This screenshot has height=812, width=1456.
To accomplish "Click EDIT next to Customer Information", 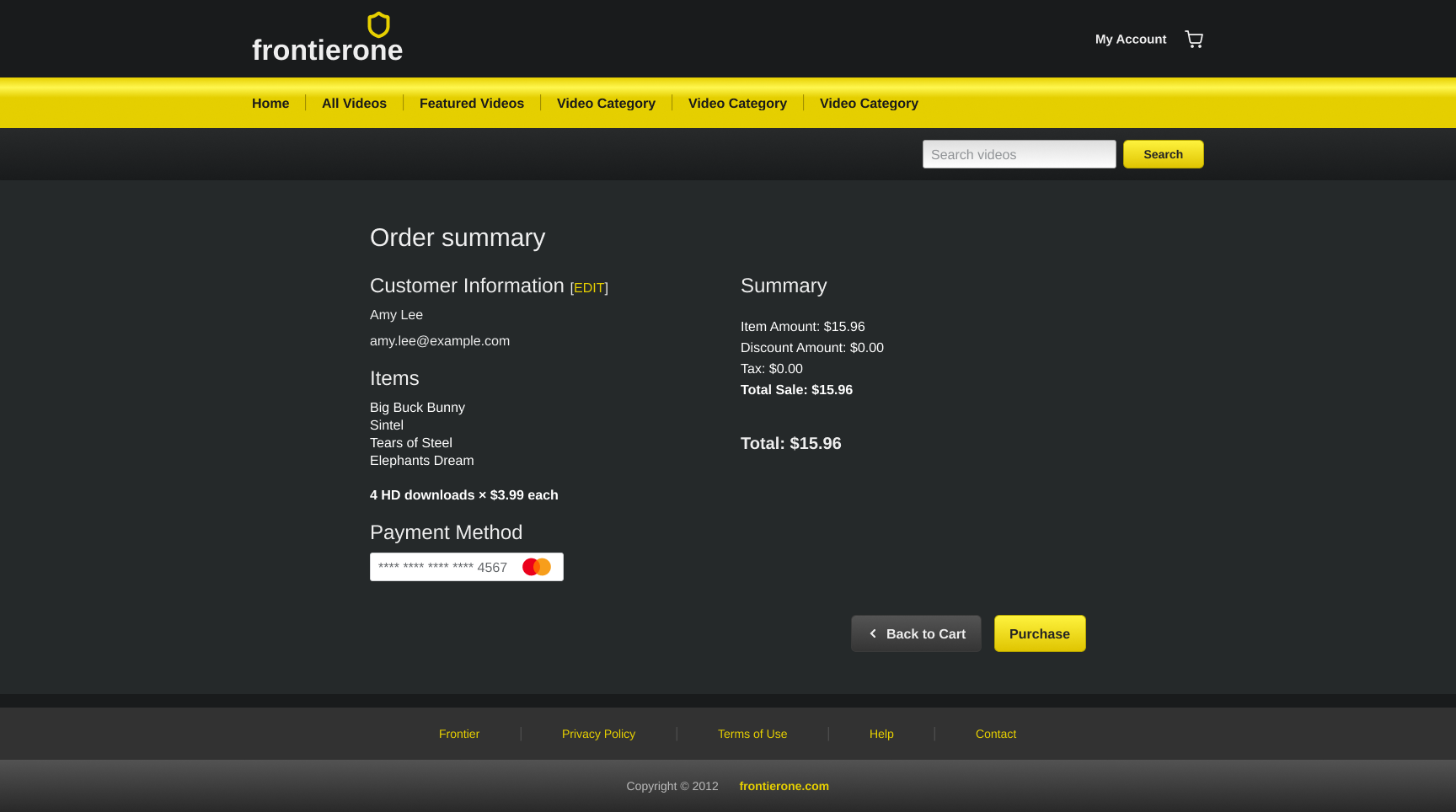I will [589, 288].
